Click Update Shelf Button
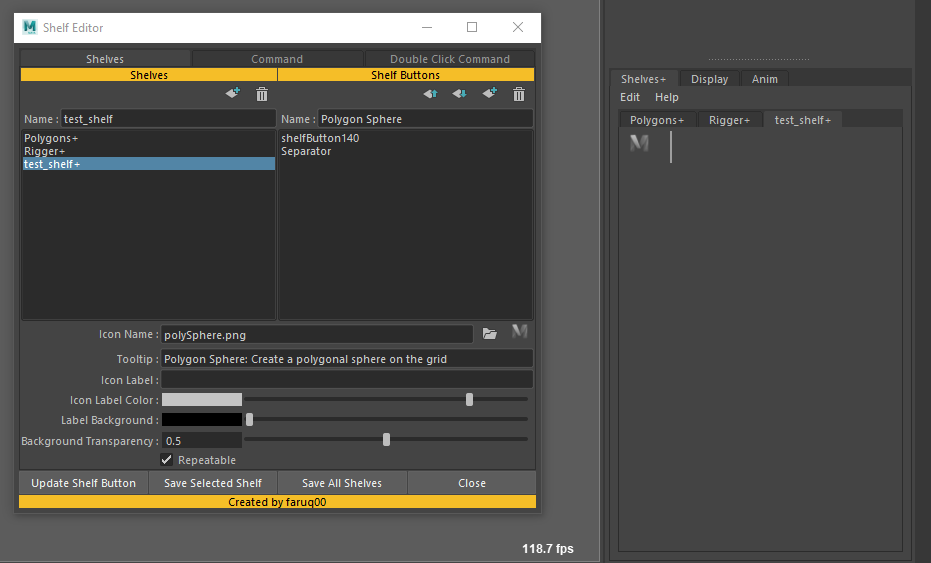 84,483
